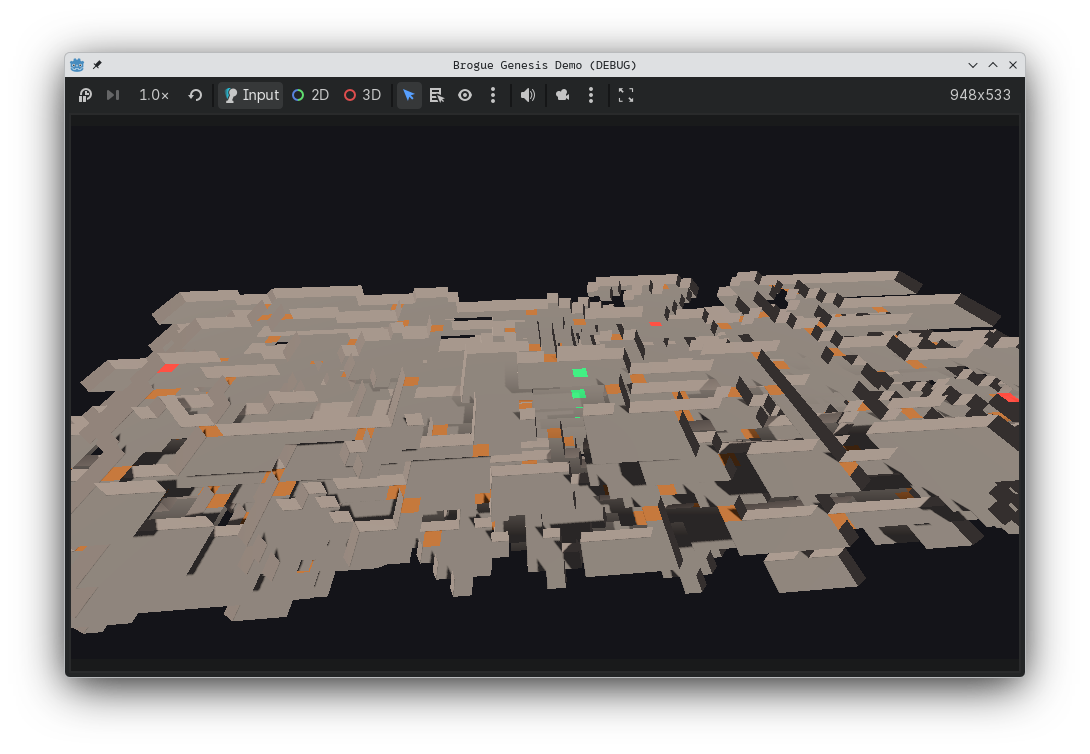Switch to 2D node selection mode
The width and height of the screenshot is (1090, 754).
coord(310,95)
